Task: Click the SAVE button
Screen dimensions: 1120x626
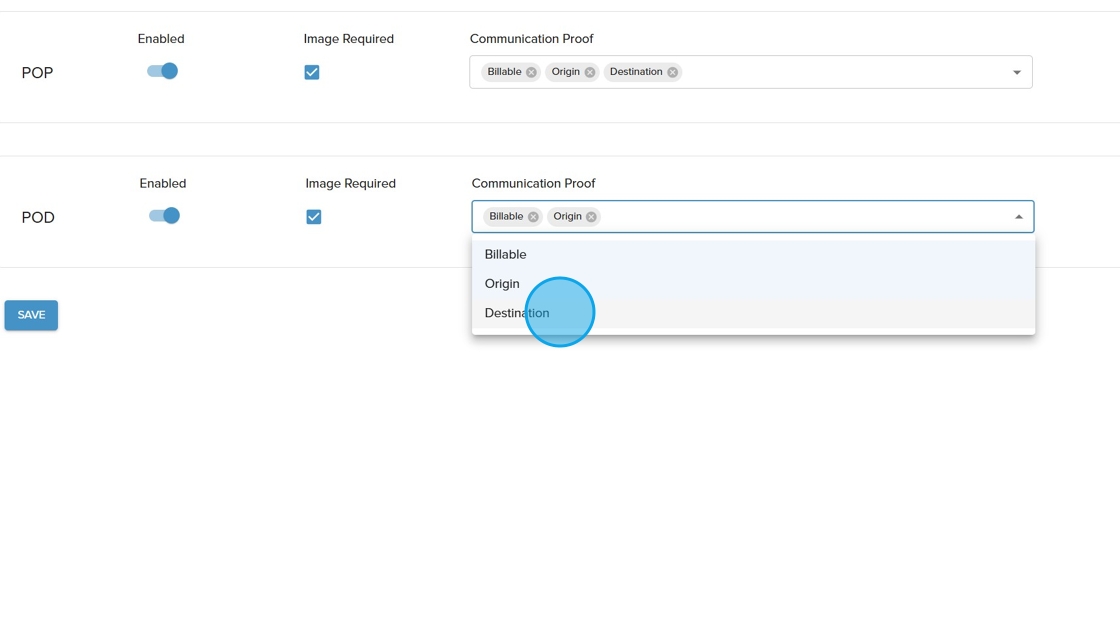Action: click(x=31, y=315)
